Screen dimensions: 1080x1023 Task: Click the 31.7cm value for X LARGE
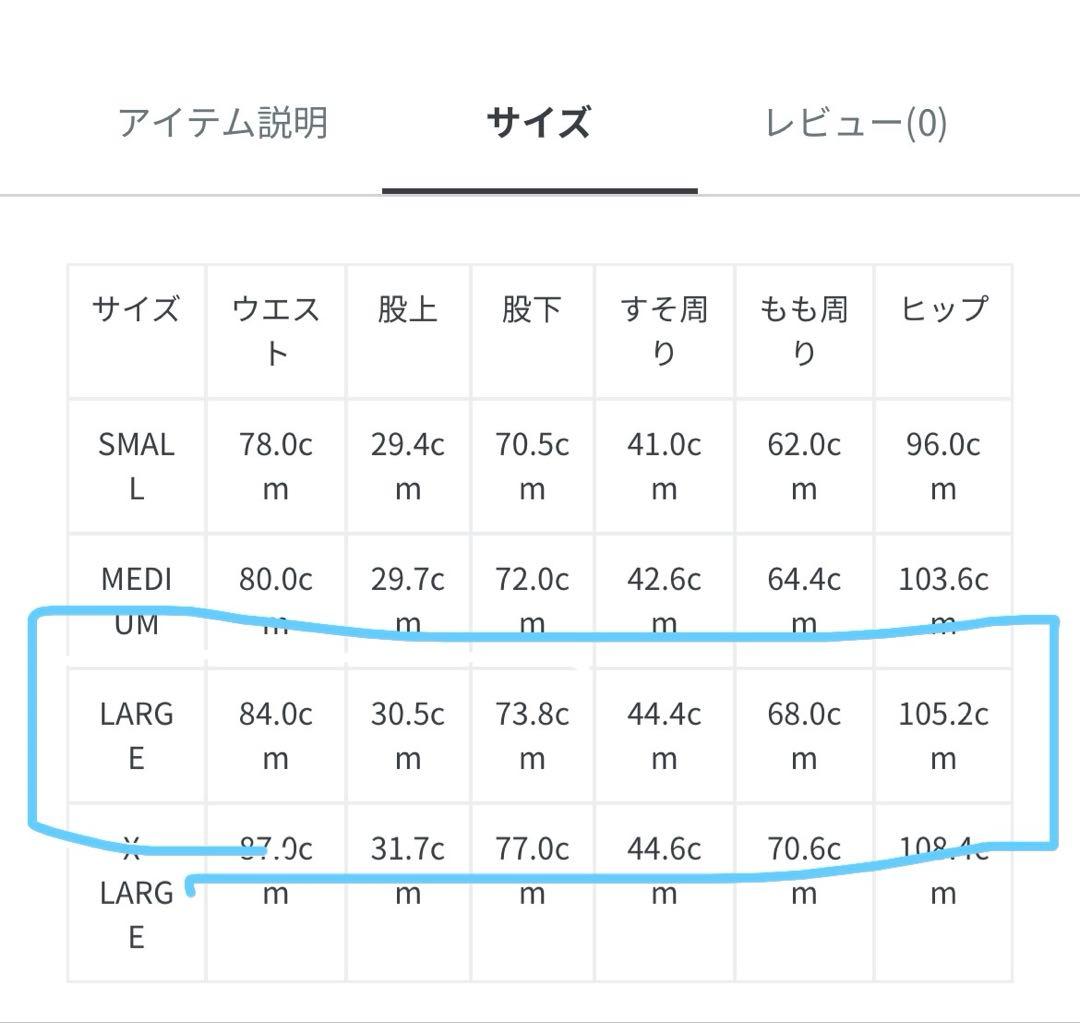[408, 870]
